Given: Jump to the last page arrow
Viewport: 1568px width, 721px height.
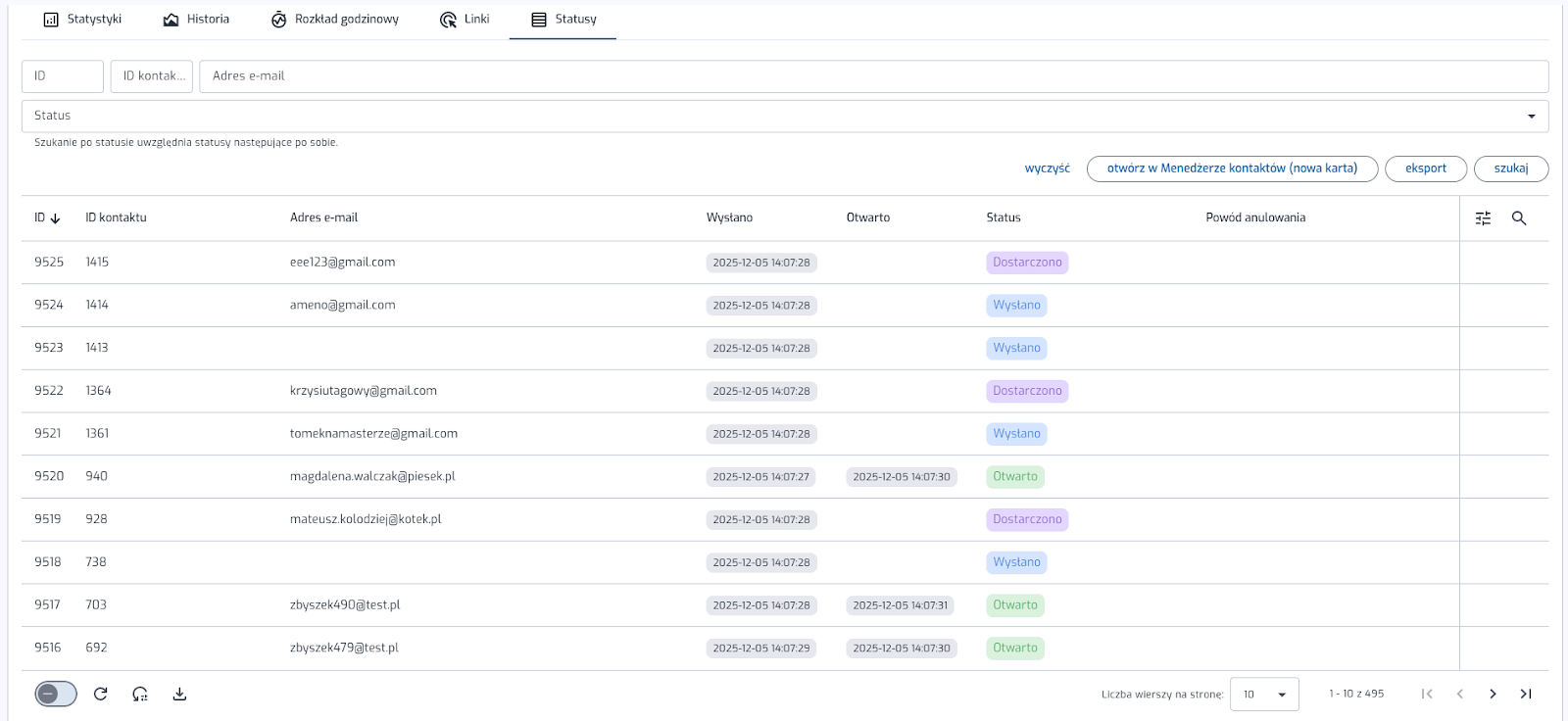Looking at the screenshot, I should (1525, 694).
